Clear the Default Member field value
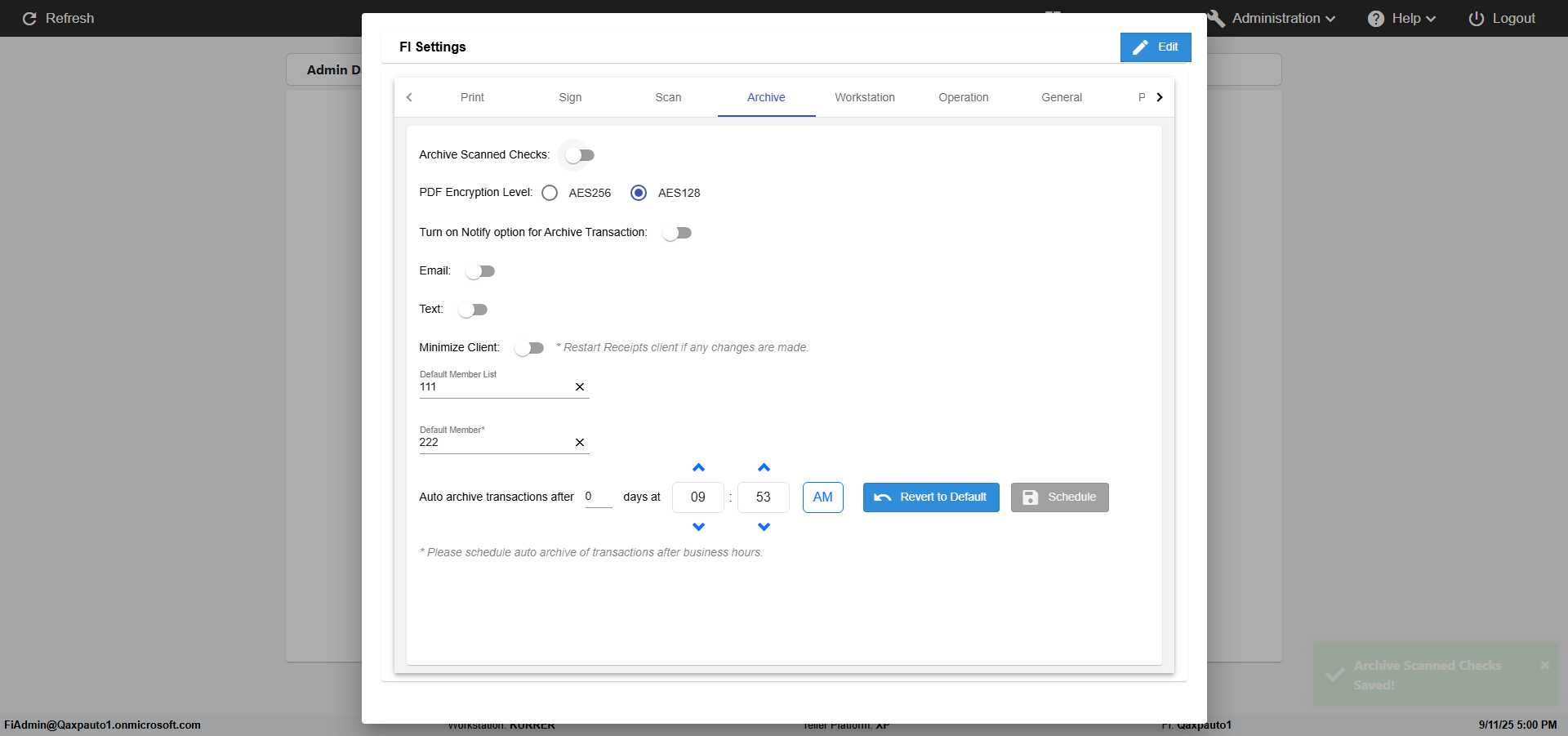 point(580,443)
